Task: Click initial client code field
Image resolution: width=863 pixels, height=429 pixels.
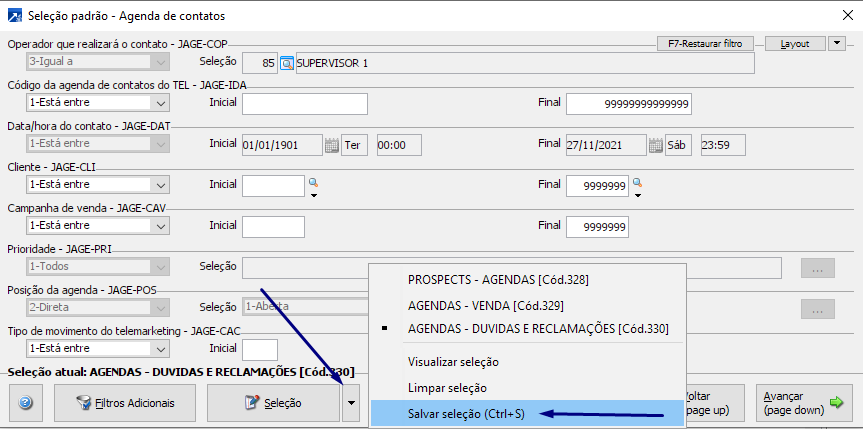Action: click(x=274, y=186)
